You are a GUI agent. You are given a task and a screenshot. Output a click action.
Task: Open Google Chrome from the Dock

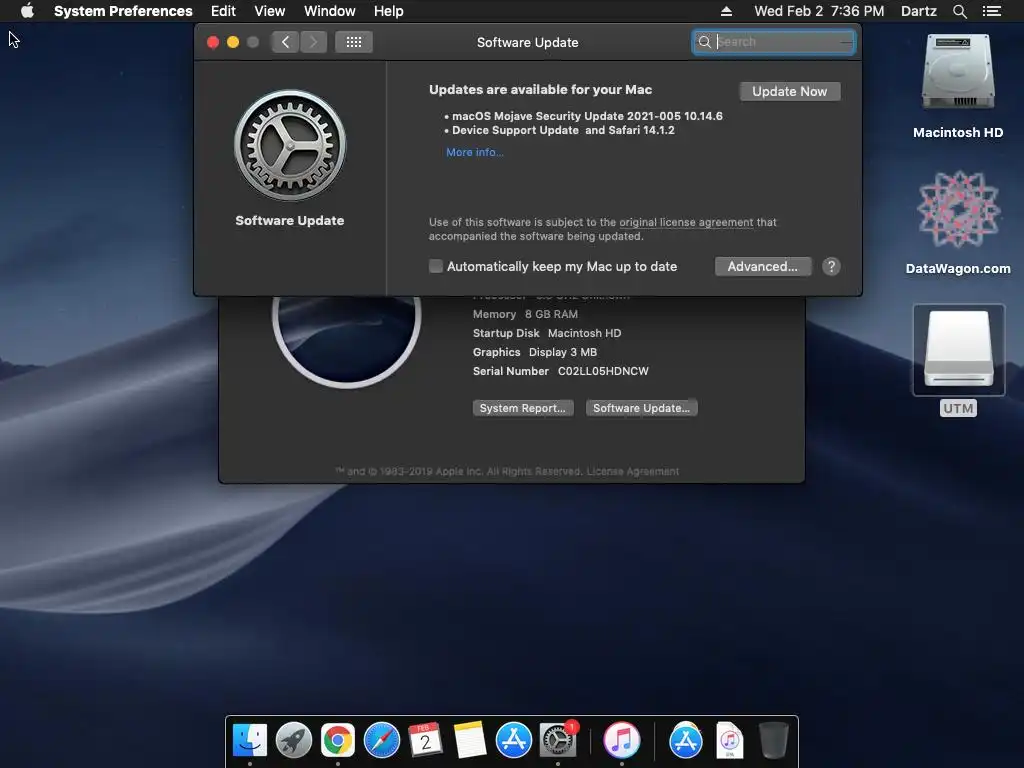tap(338, 741)
